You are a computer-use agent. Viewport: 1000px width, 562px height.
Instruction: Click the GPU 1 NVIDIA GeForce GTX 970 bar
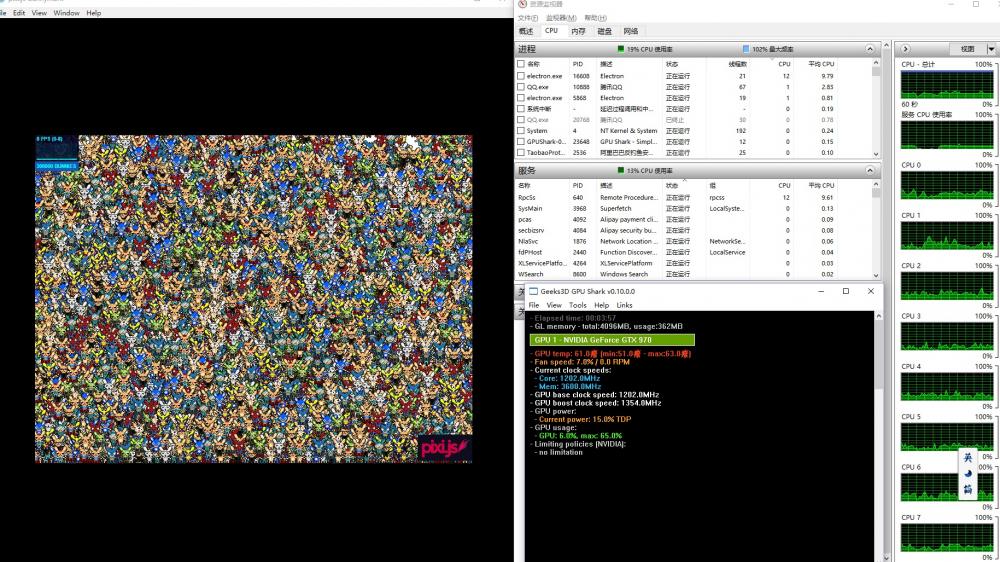point(611,340)
